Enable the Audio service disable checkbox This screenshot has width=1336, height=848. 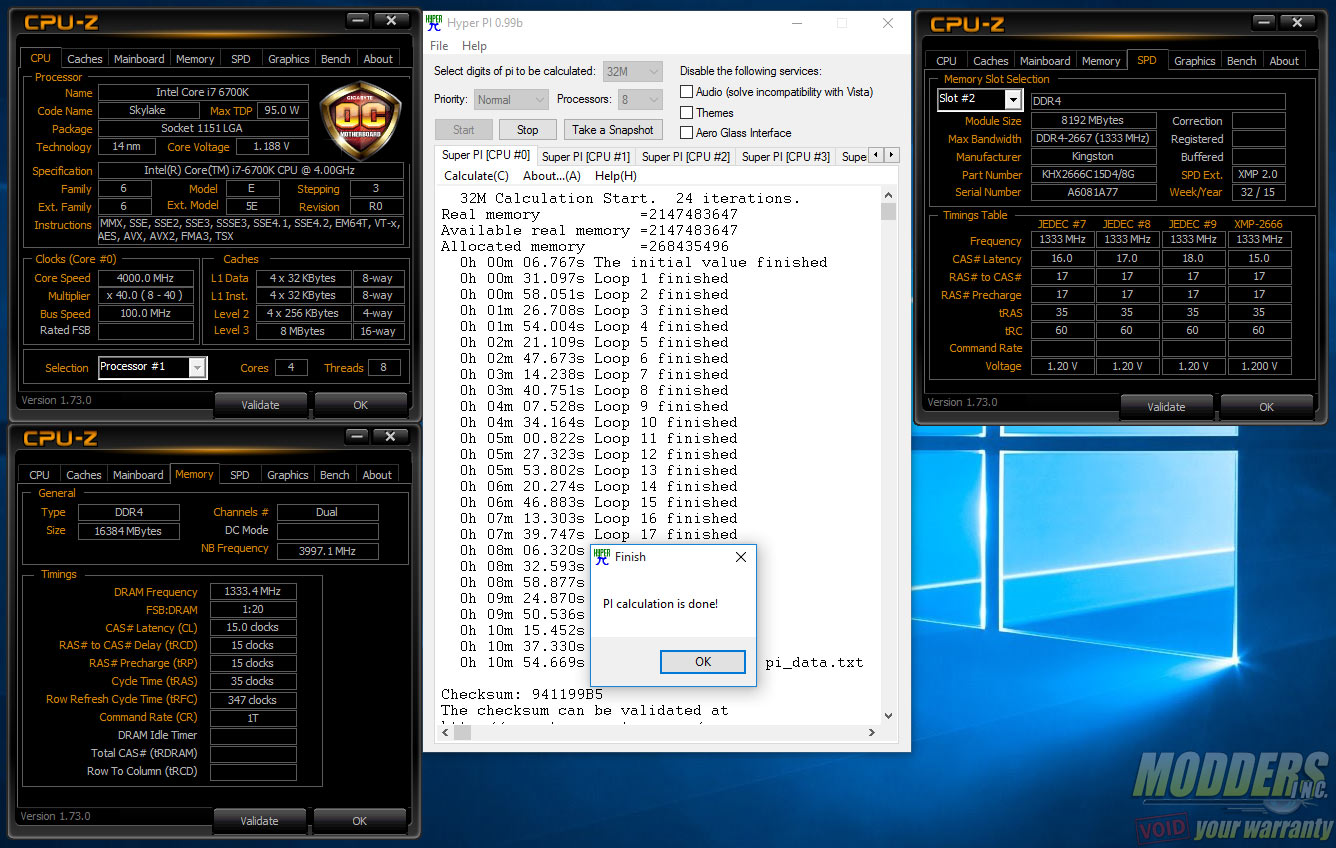(687, 92)
